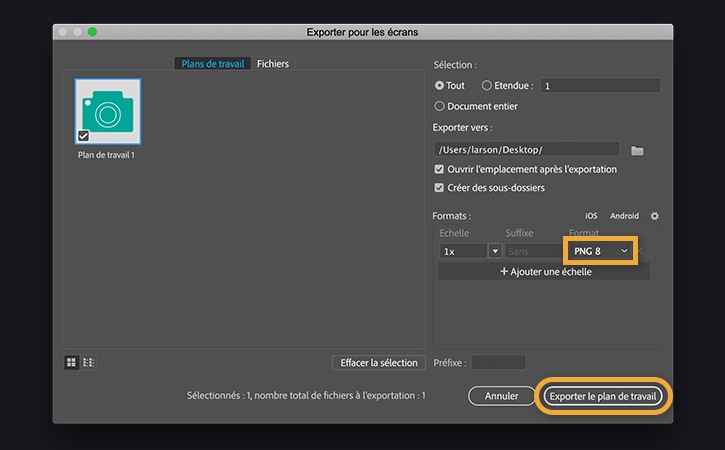Toggle Ouvrir l'emplacement après l'exportation

440,169
